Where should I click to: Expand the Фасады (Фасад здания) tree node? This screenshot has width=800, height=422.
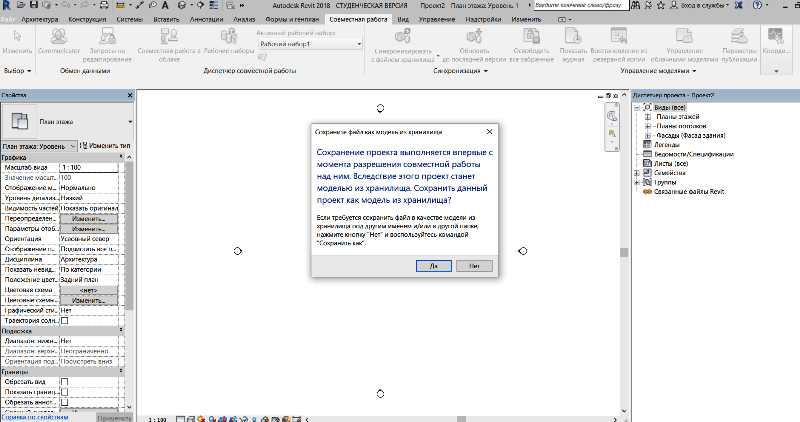point(648,135)
